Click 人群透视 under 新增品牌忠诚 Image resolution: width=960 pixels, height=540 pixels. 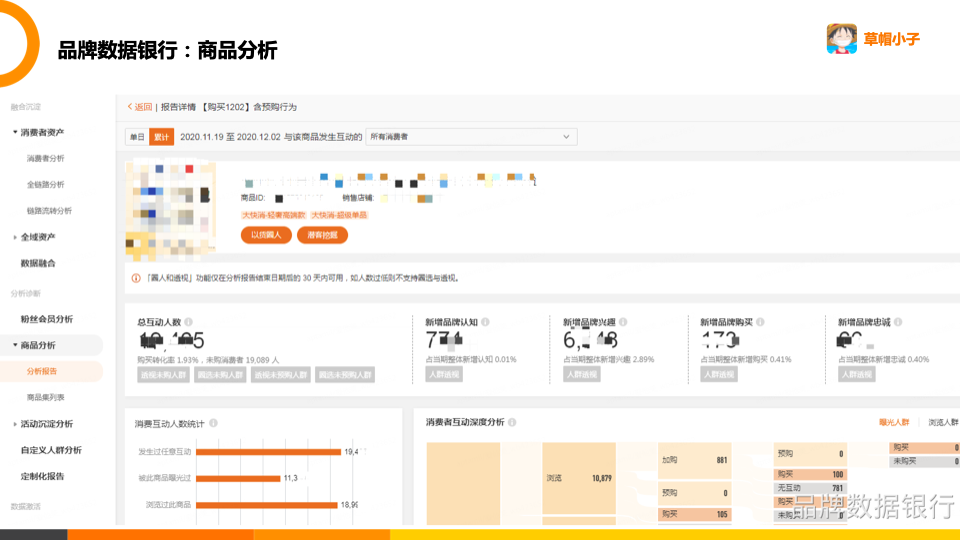click(x=857, y=374)
